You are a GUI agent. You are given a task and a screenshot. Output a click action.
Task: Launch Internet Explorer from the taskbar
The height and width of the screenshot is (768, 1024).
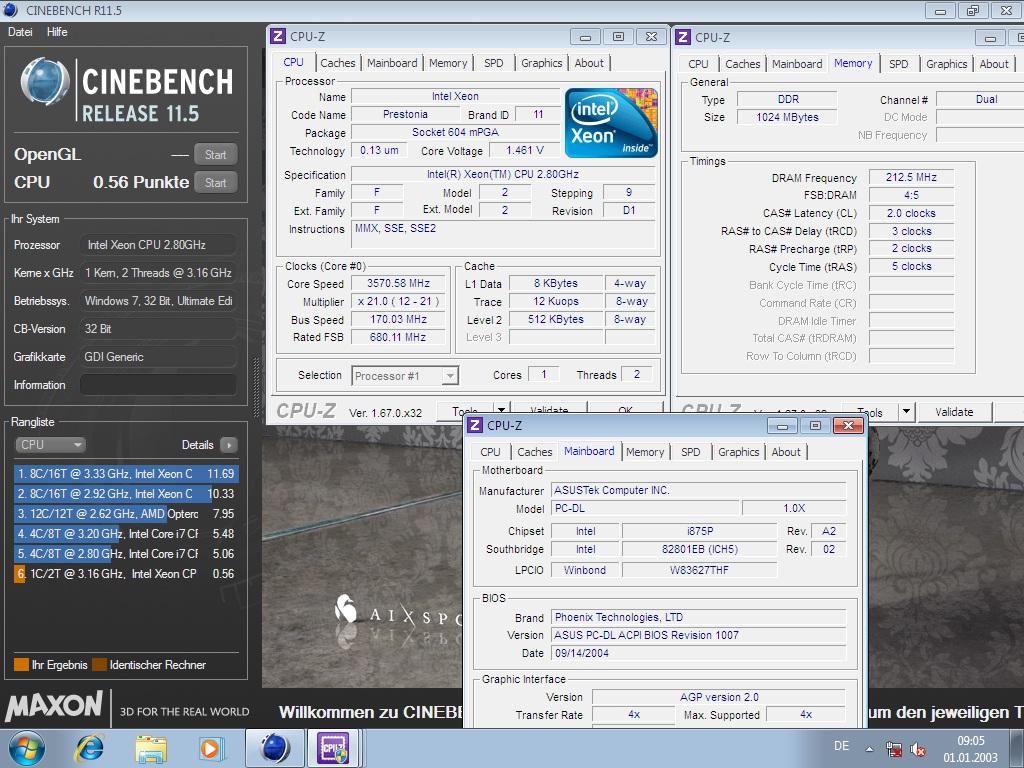89,748
